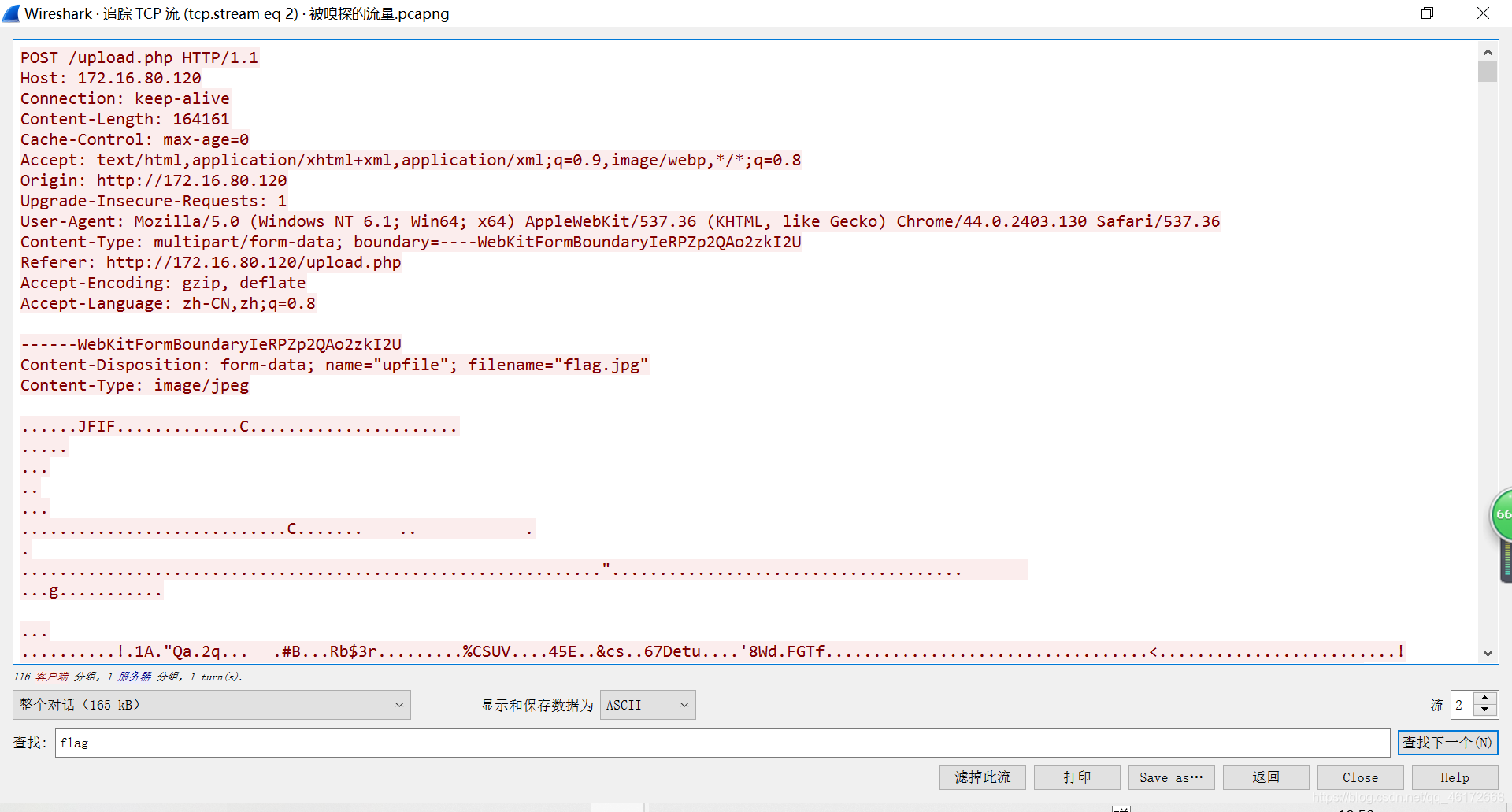
Task: Click the JFIF binary data line
Action: [x=239, y=426]
